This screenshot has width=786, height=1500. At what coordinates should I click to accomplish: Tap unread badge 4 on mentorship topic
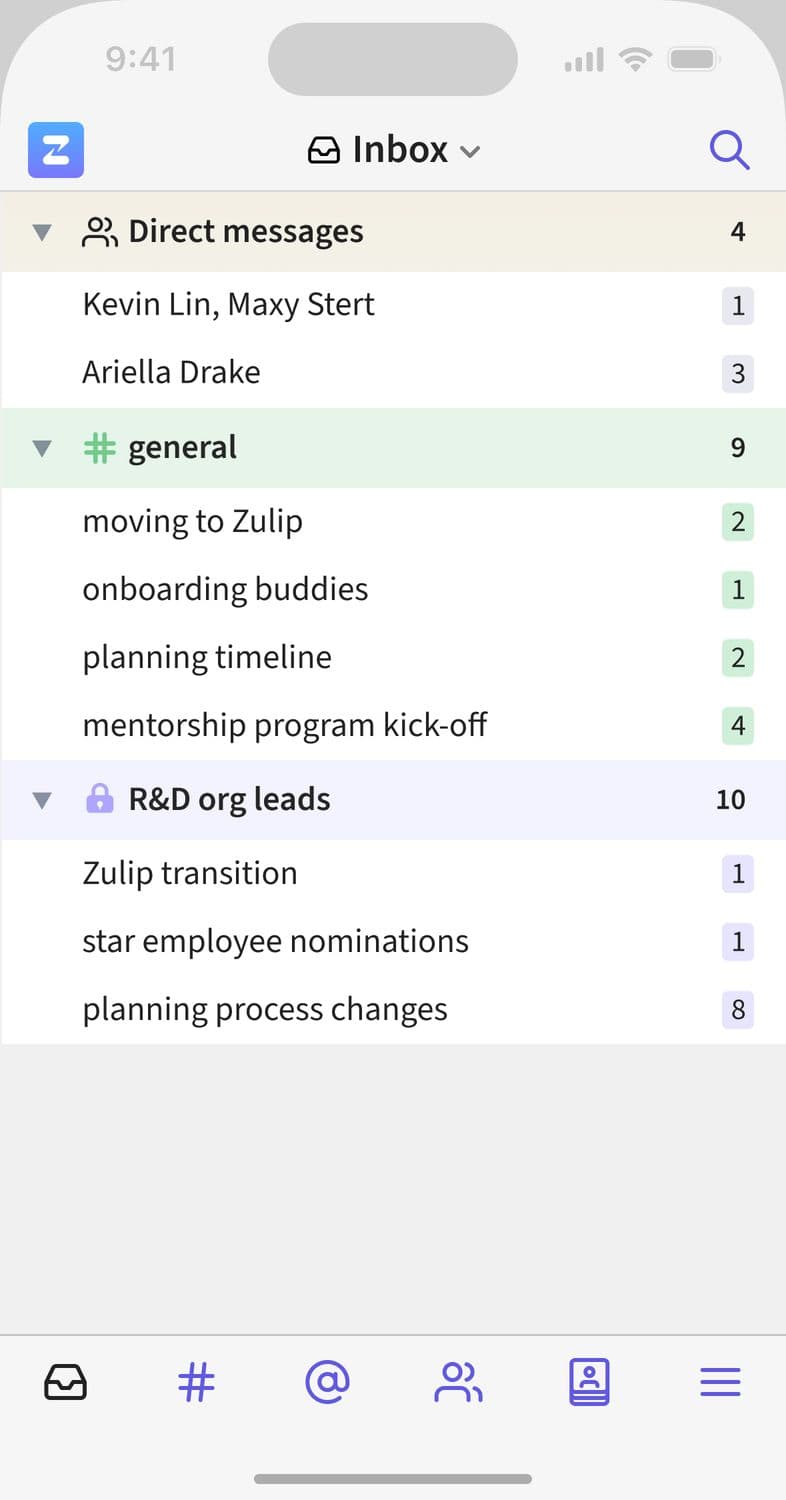(738, 725)
